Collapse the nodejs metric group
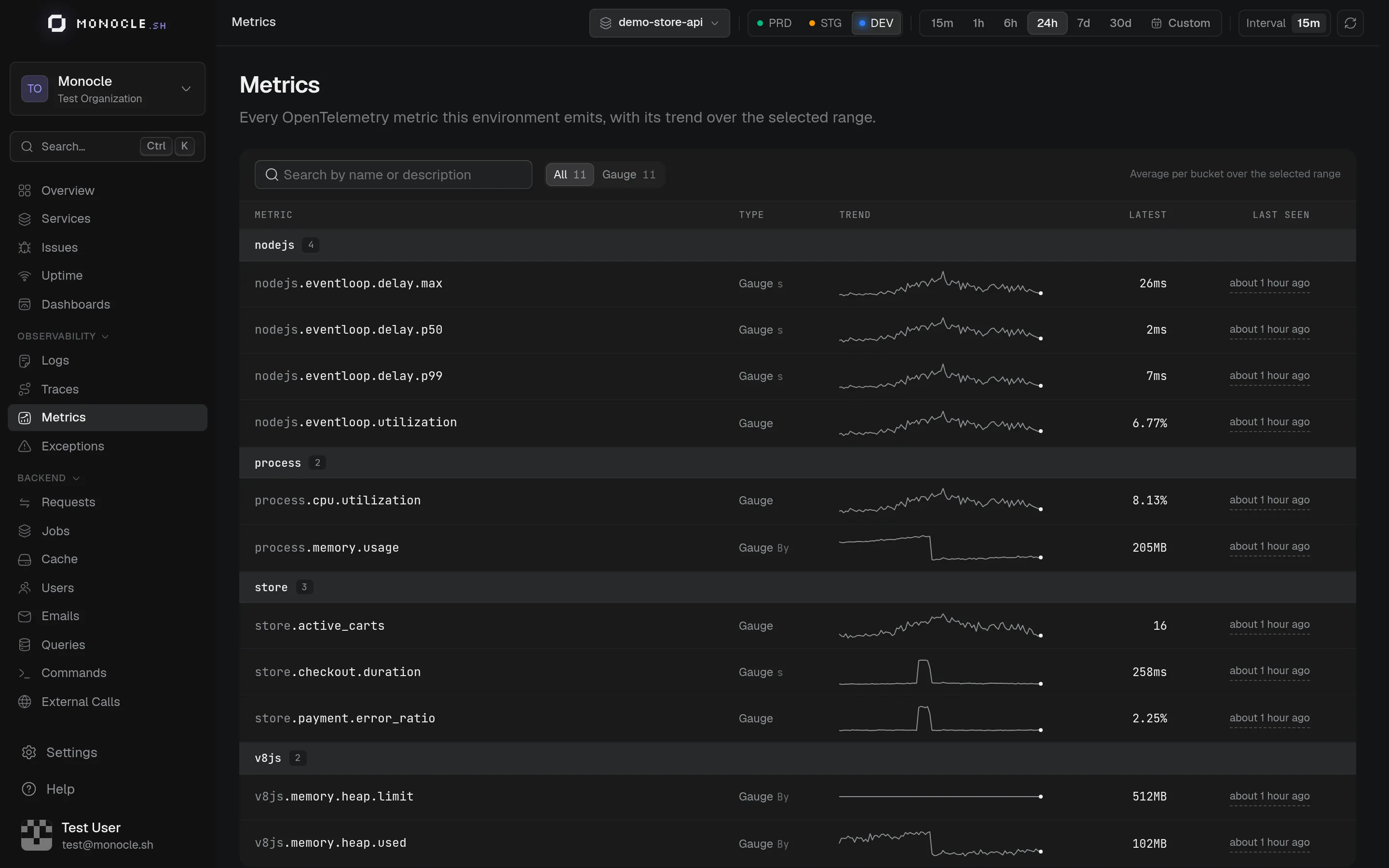Screen dimensions: 1389x868 tap(797, 245)
